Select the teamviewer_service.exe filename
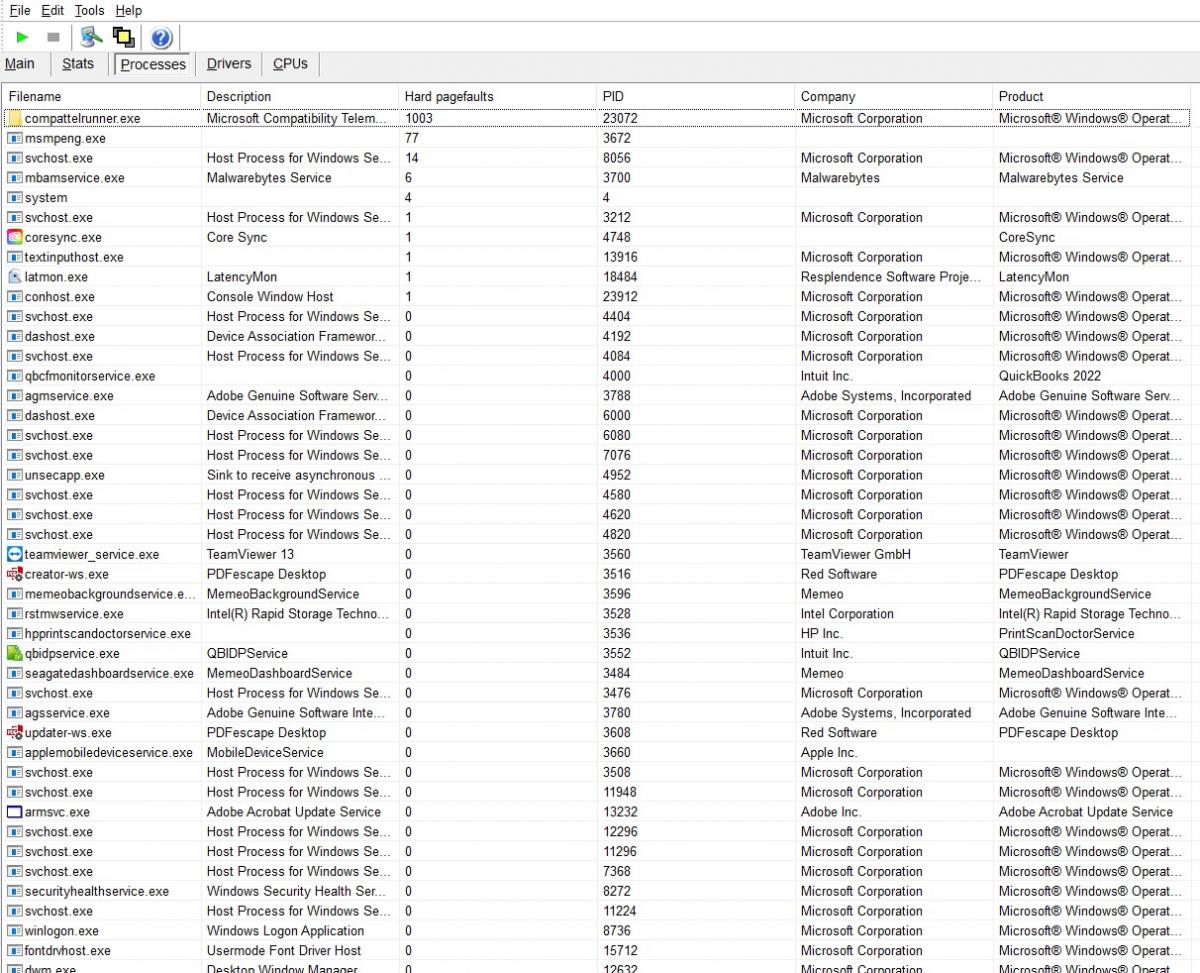This screenshot has width=1200, height=973. (92, 554)
